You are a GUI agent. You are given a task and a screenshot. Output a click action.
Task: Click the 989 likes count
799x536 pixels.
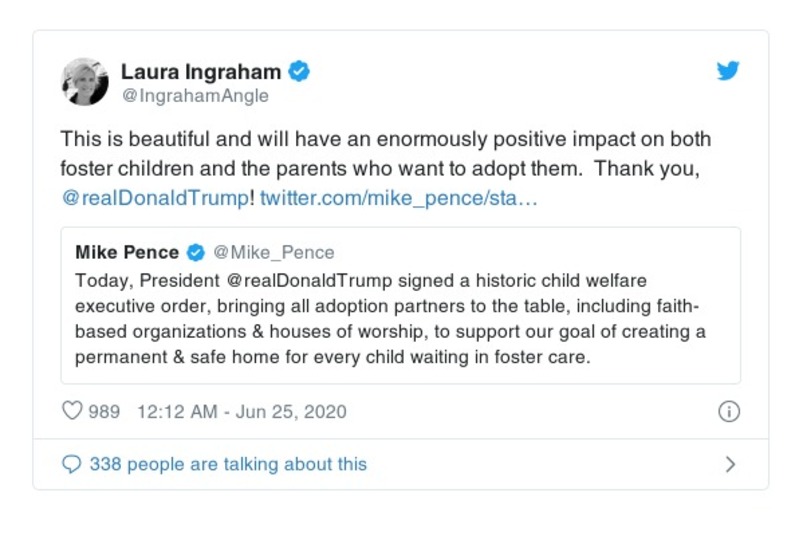(104, 411)
